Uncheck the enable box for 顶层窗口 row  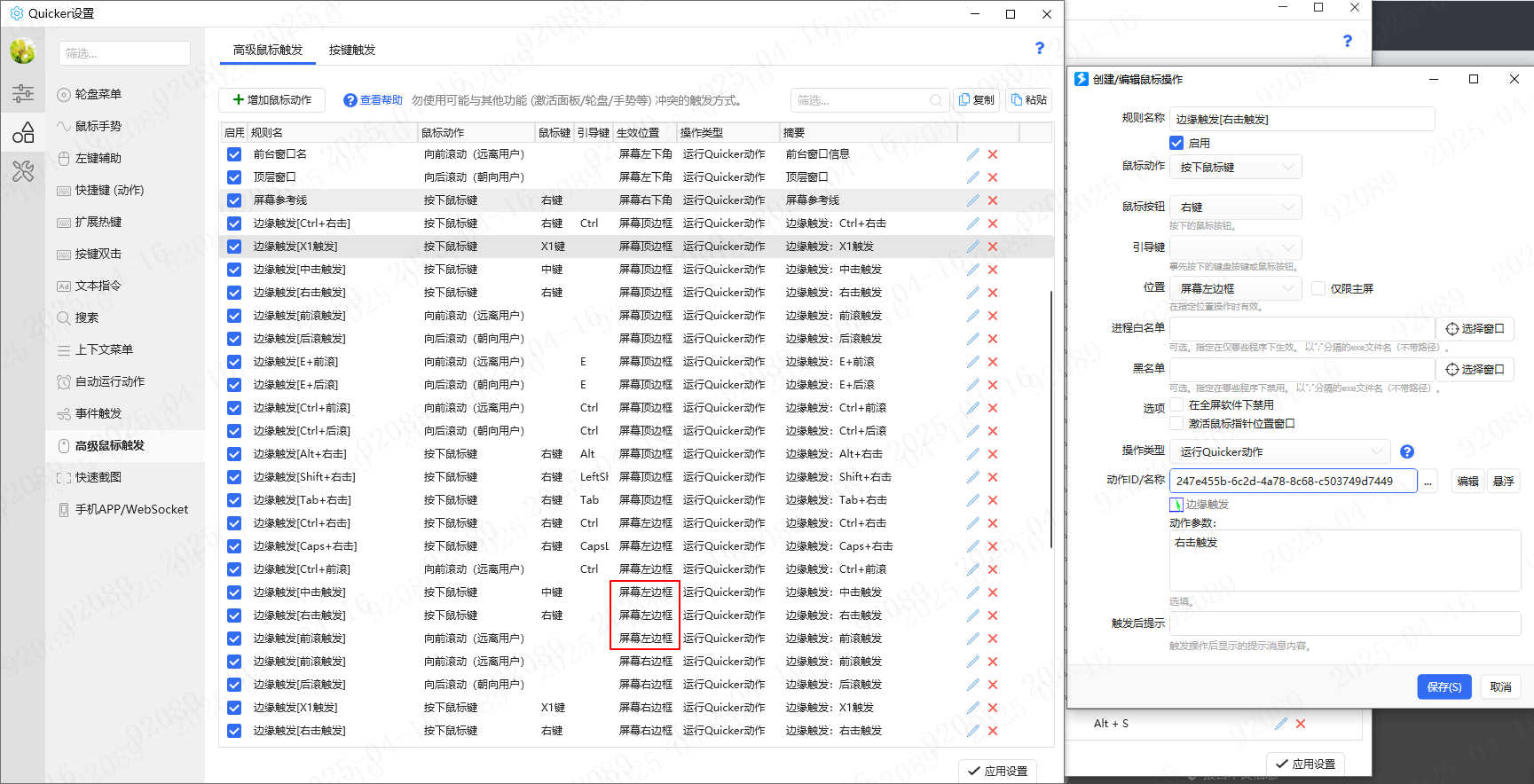[234, 177]
